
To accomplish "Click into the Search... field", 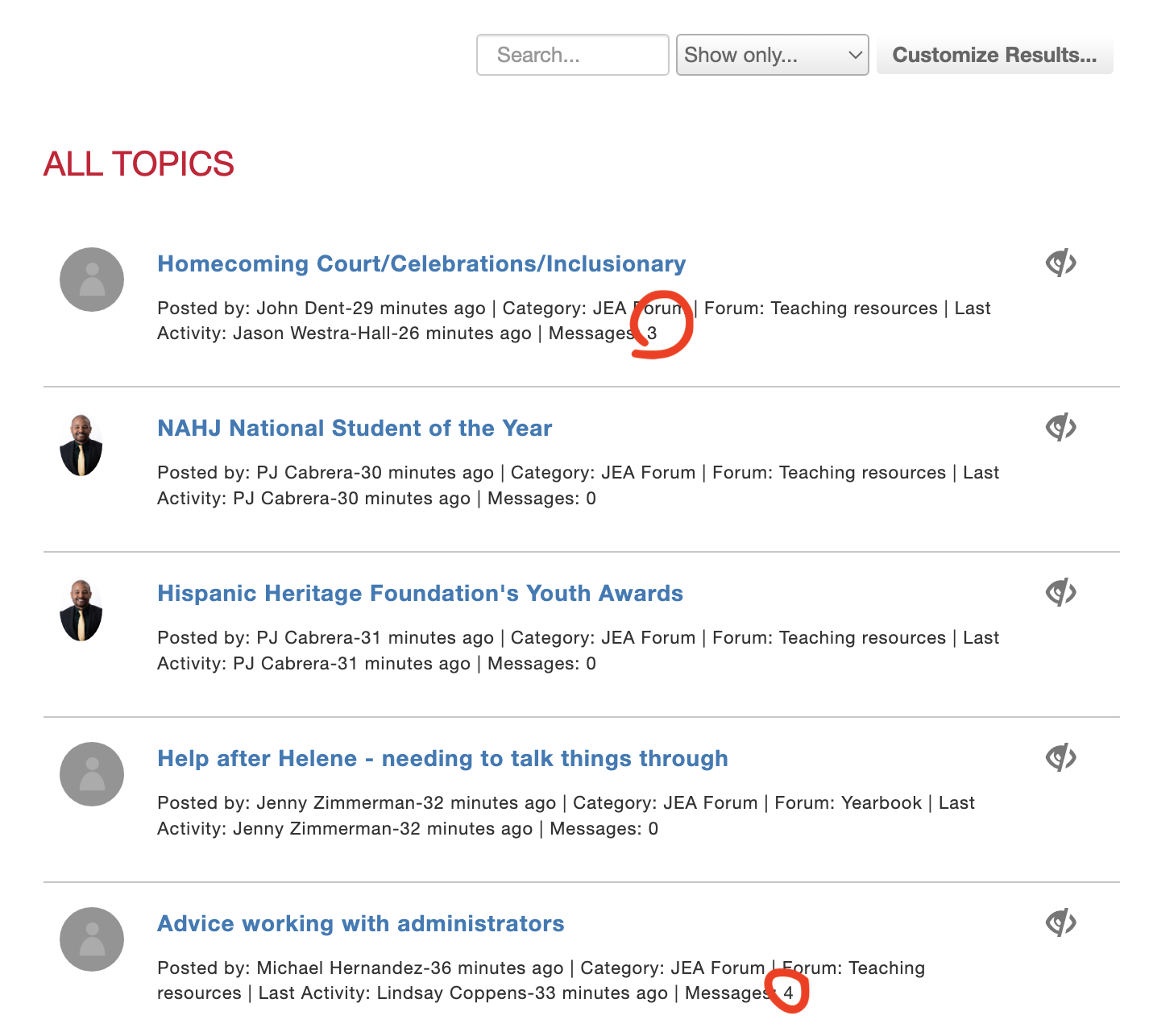I will [572, 55].
